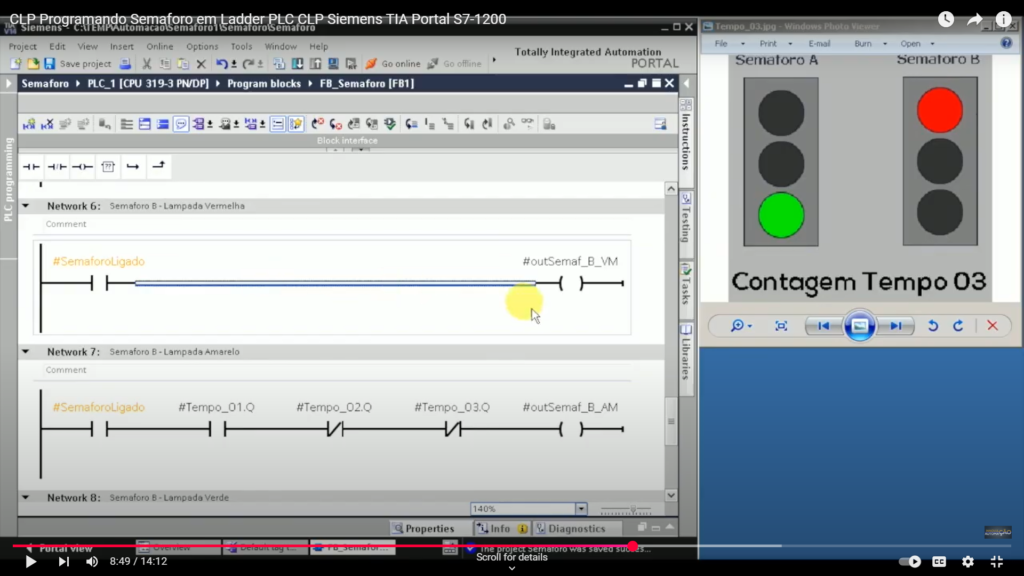
Task: Open the Help menu in TIA Portal
Action: tap(319, 46)
